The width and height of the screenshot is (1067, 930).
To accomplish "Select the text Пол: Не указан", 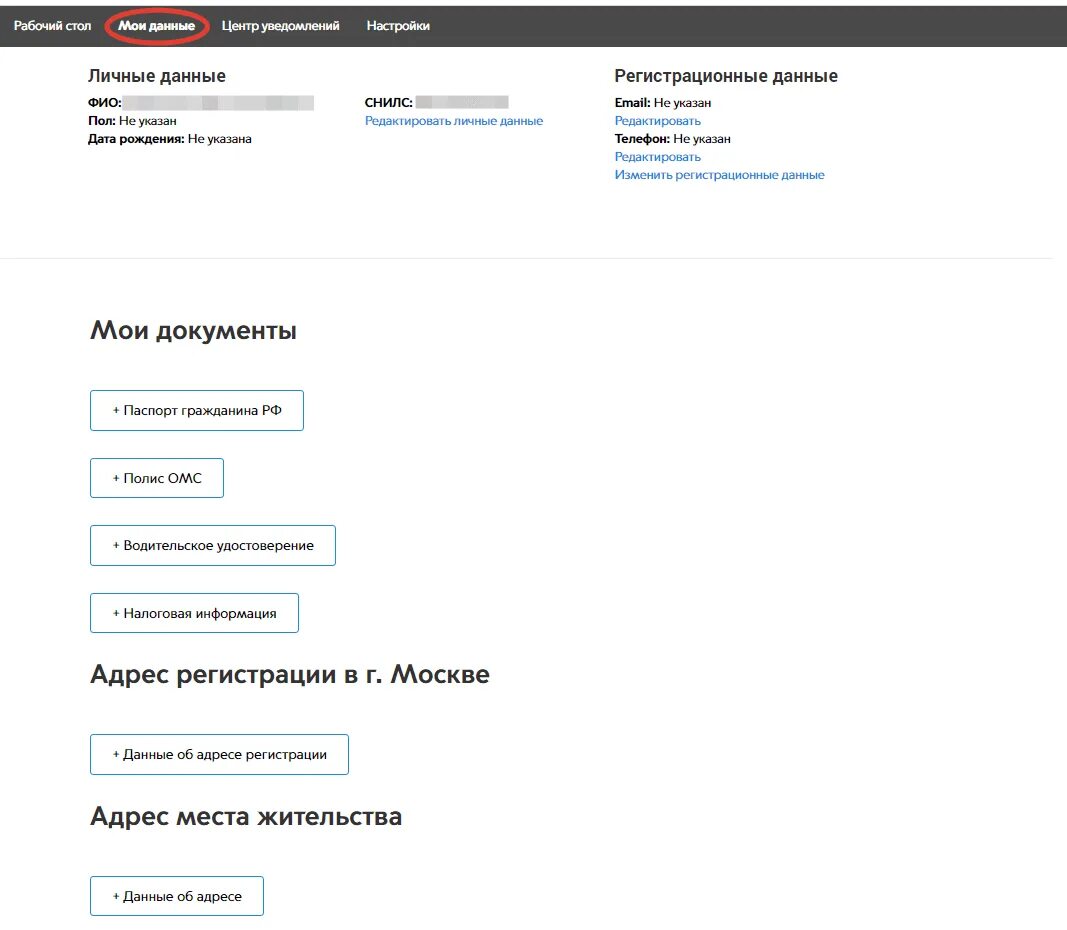I will click(x=132, y=120).
